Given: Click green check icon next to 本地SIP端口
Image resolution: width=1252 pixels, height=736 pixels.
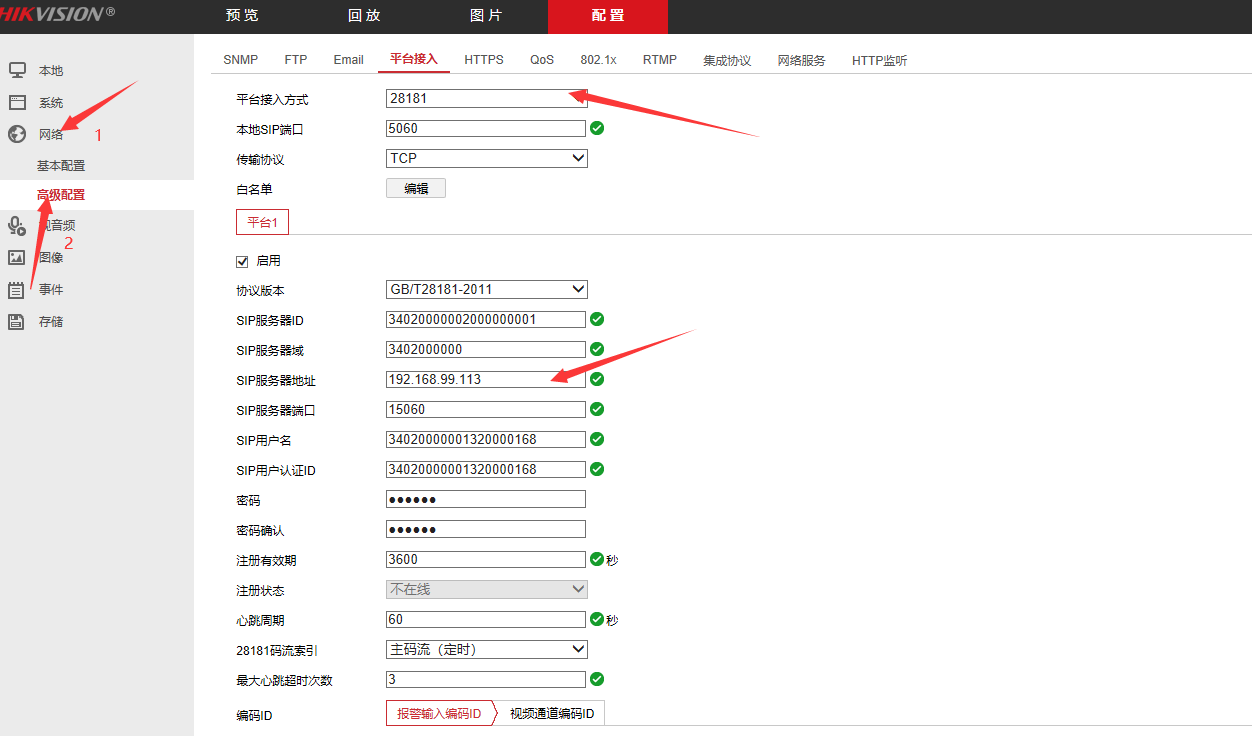Looking at the screenshot, I should pos(597,128).
